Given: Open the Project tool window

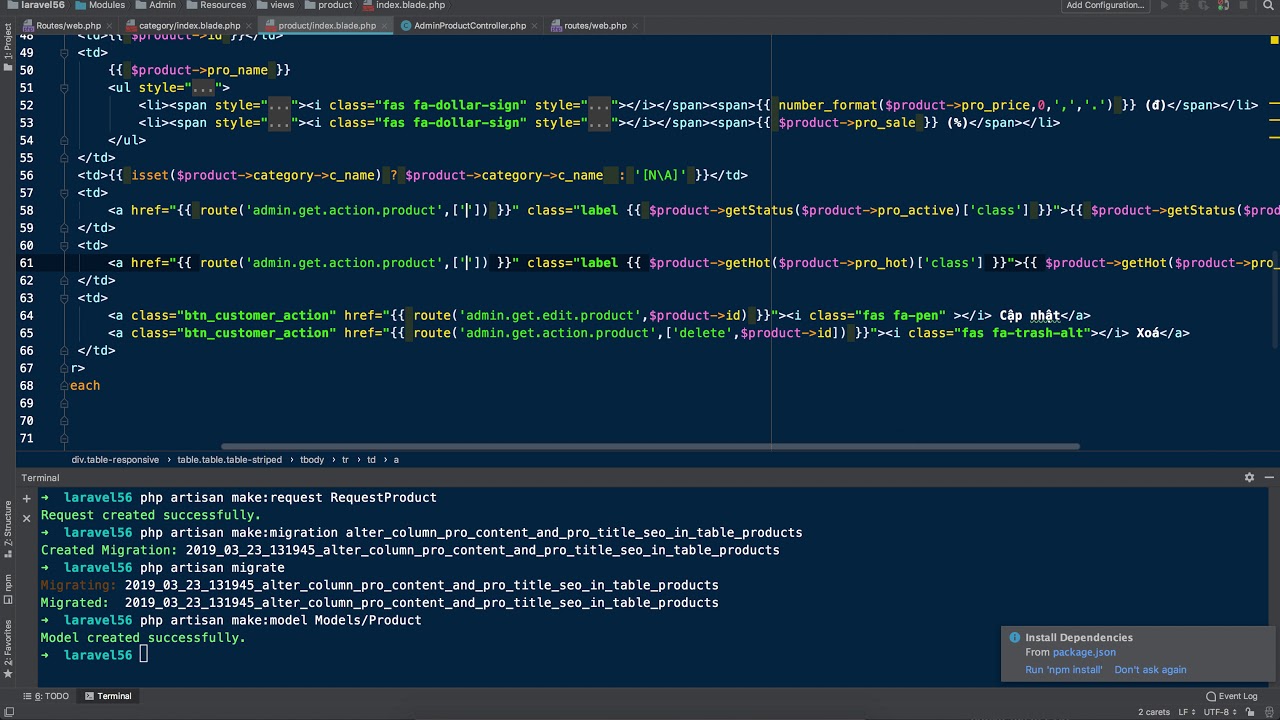Looking at the screenshot, I should point(8,47).
